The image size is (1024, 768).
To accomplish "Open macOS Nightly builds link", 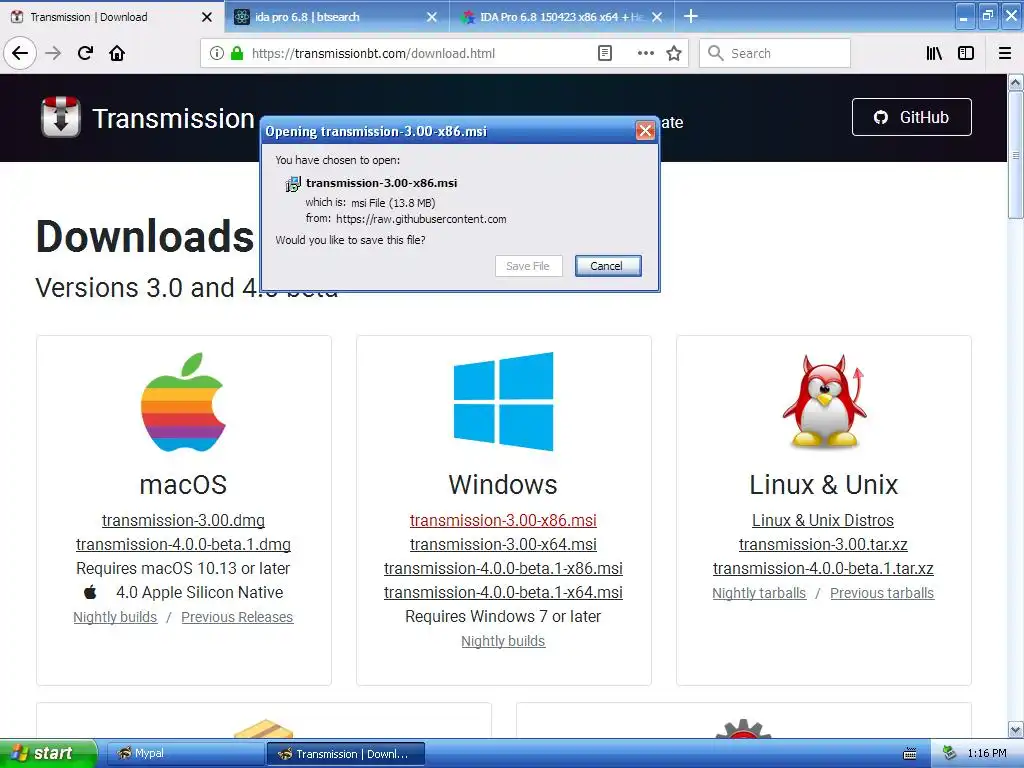I will coord(115,617).
